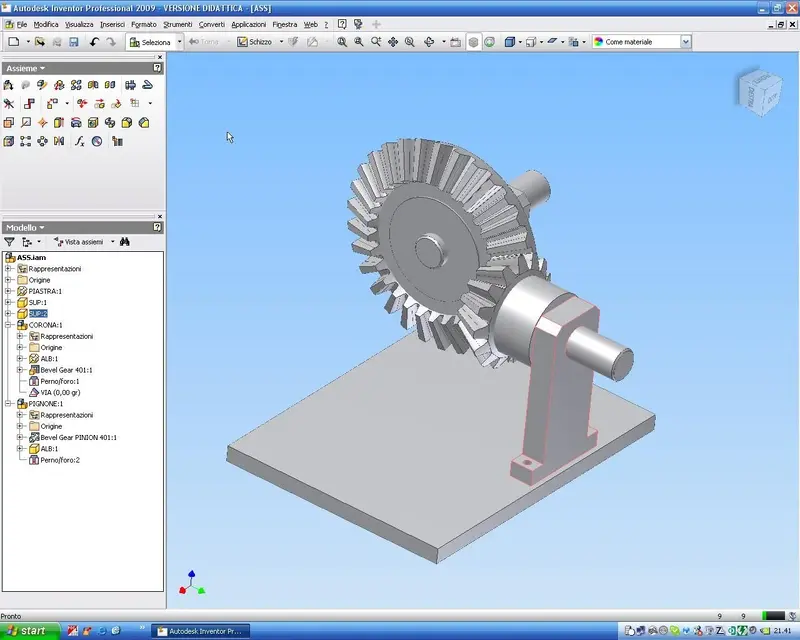Activate the Zoom Window tool
Viewport: 800px width, 640px height.
click(359, 42)
